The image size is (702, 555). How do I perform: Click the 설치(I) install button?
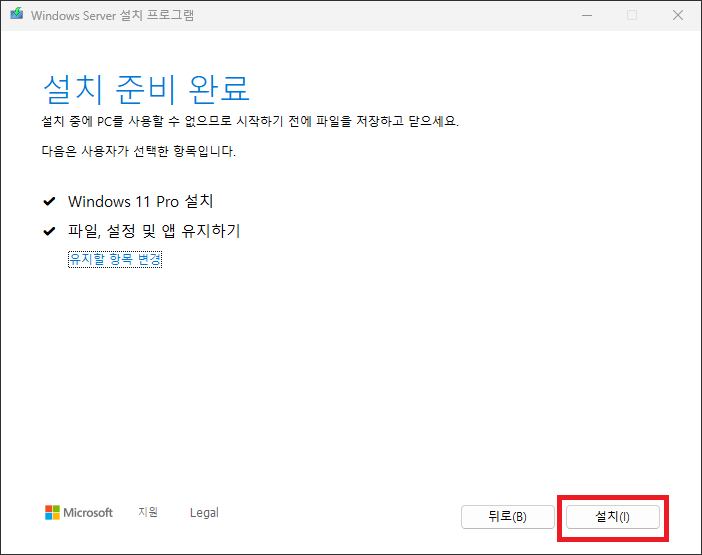[x=612, y=517]
